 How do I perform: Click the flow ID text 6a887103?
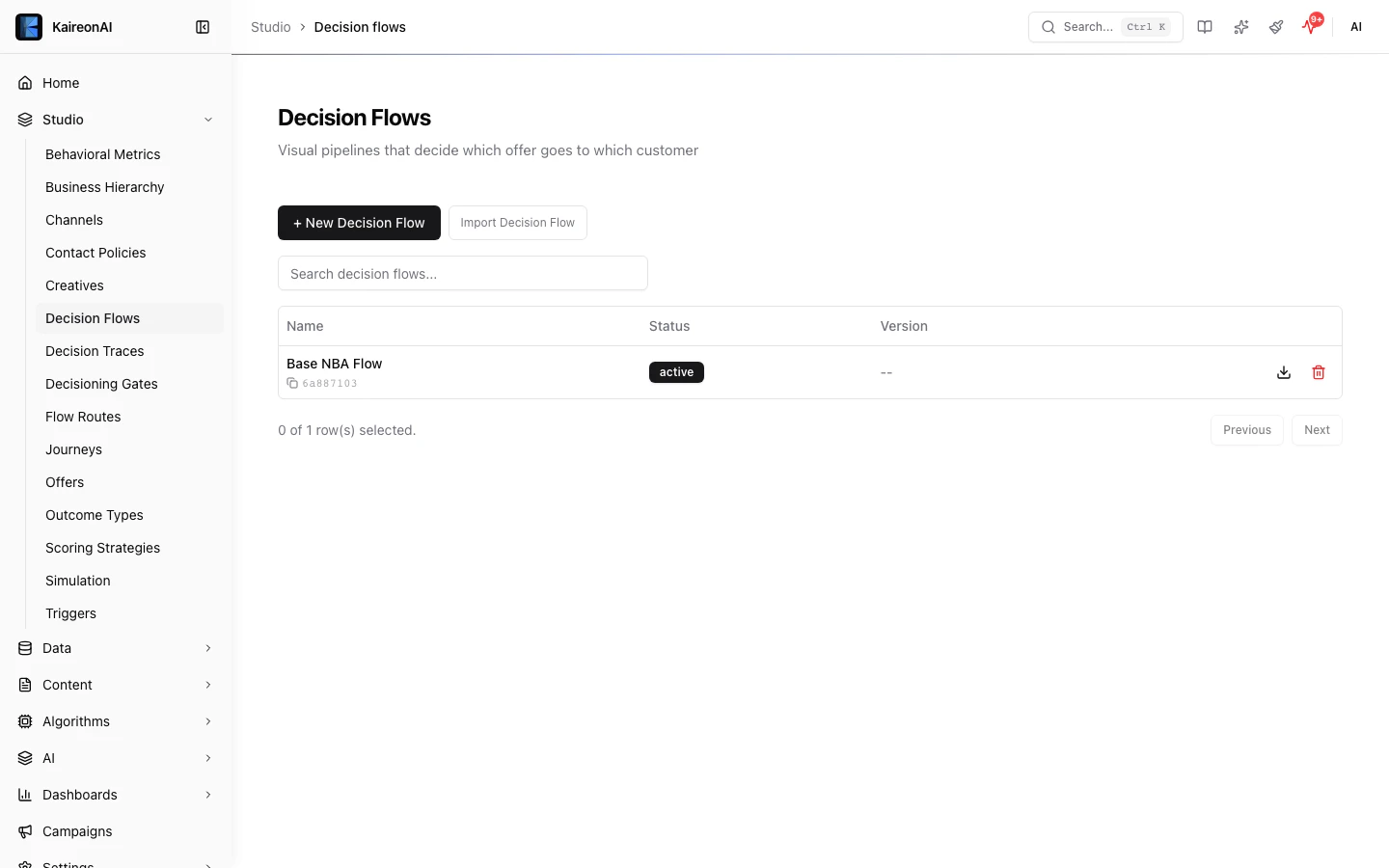click(x=330, y=384)
